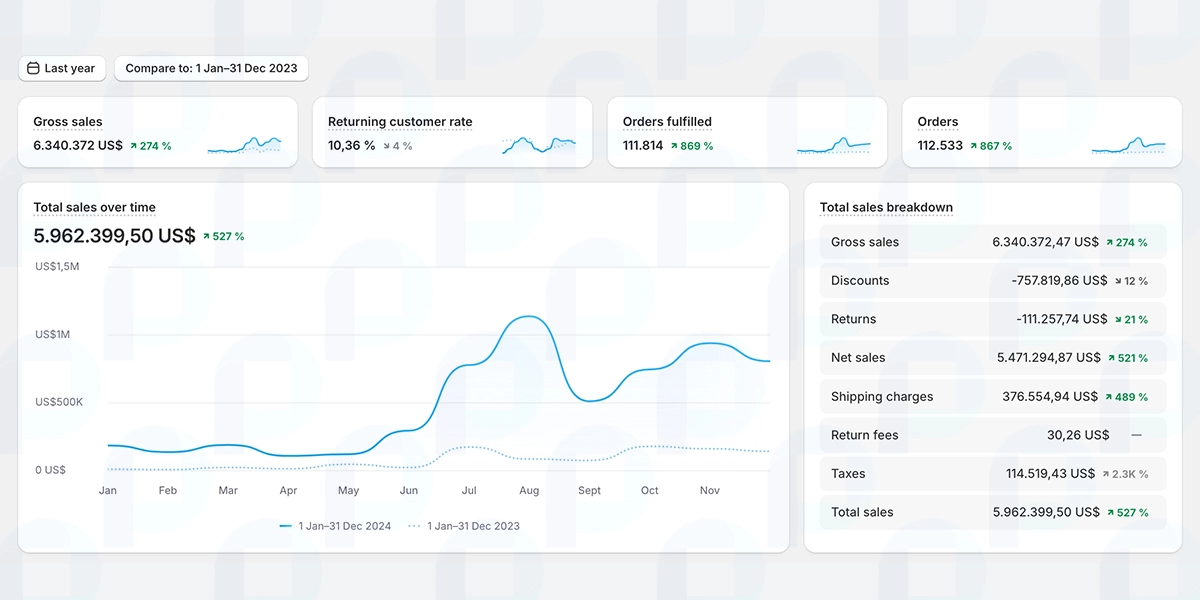Select Gross sales row in breakdown

[x=993, y=242]
